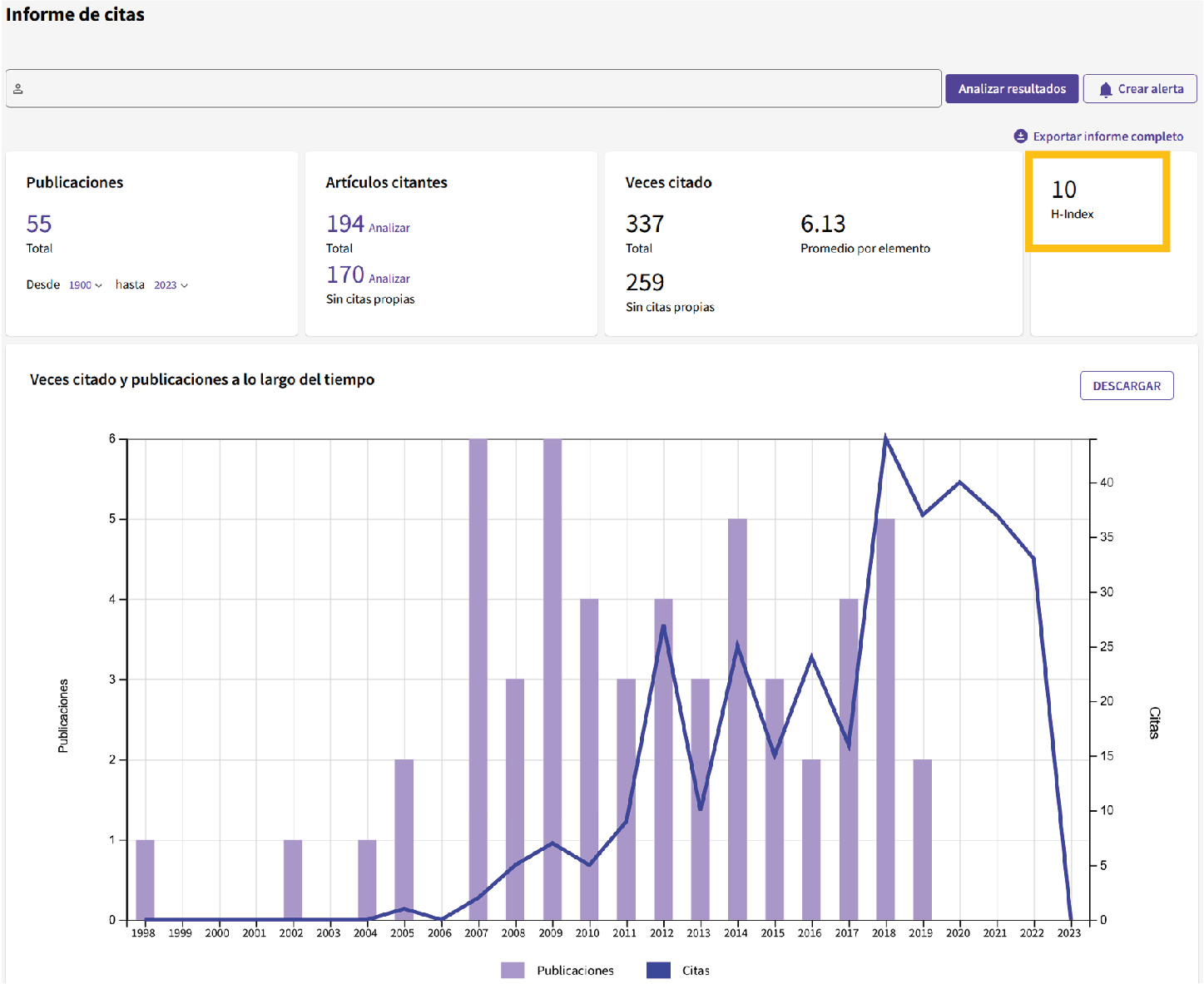Click the 6.13 Promedio por elemento value
The height and width of the screenshot is (984, 1204).
(823, 224)
